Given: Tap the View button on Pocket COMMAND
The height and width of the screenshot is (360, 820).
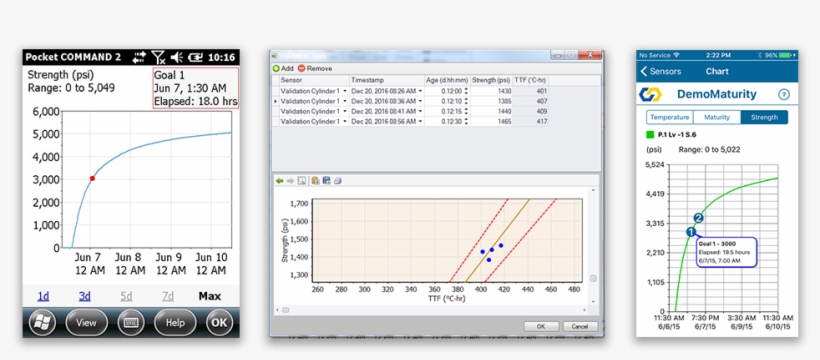Looking at the screenshot, I should click(86, 323).
